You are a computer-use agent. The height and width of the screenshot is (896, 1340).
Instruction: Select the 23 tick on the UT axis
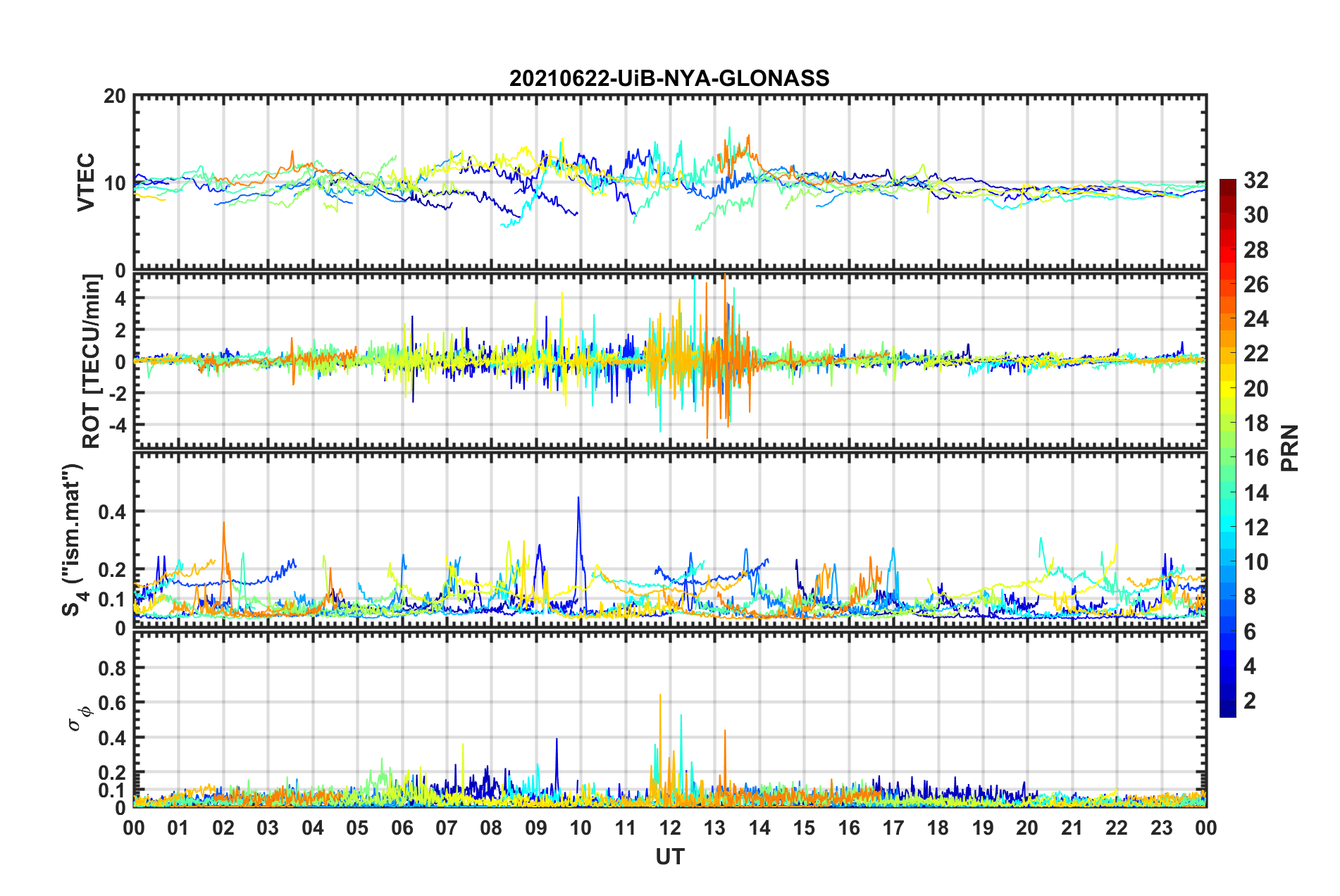click(x=1162, y=828)
